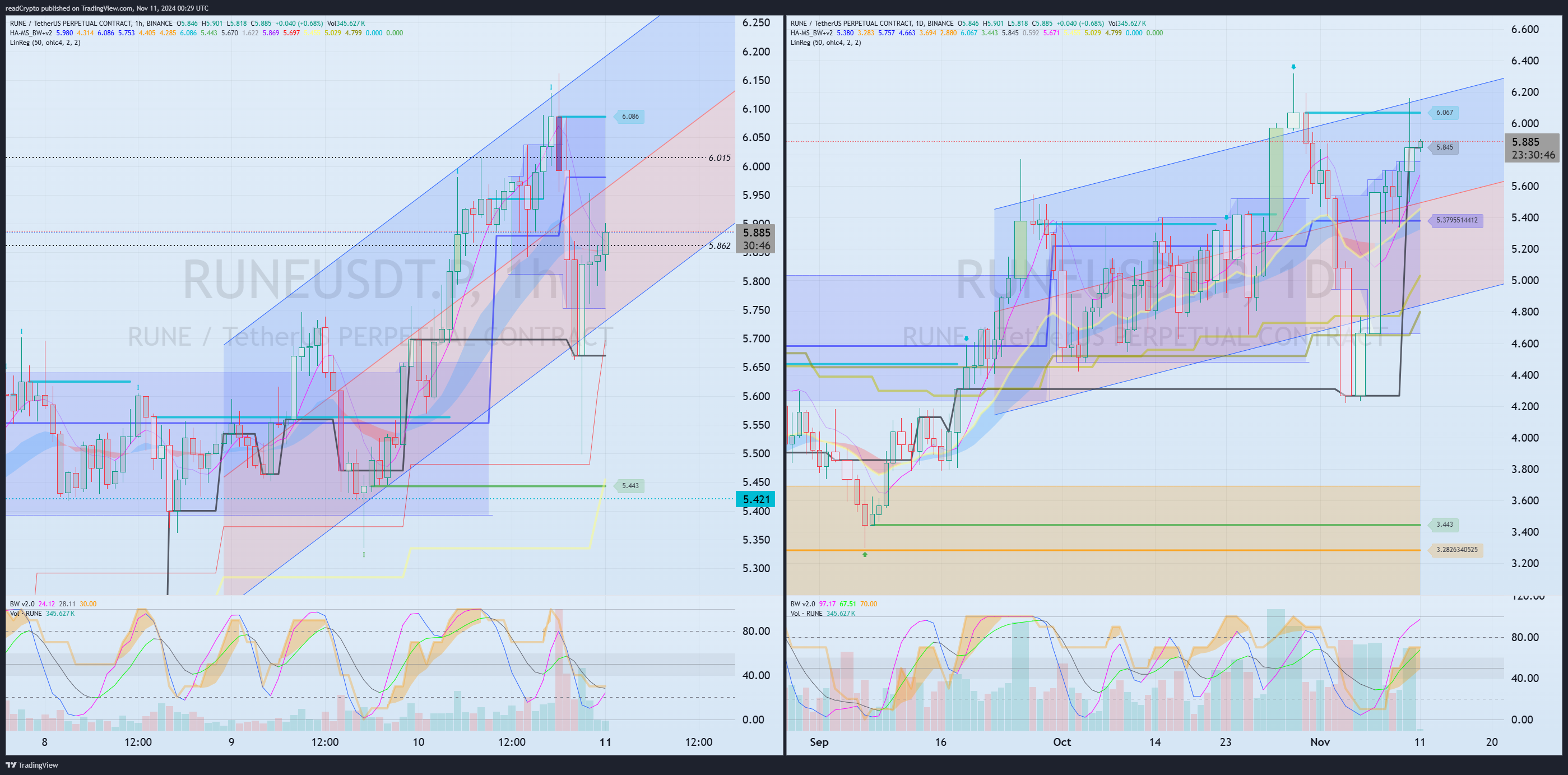Click 3.200 on right chart price axis
1568x775 pixels.
pos(1525,563)
